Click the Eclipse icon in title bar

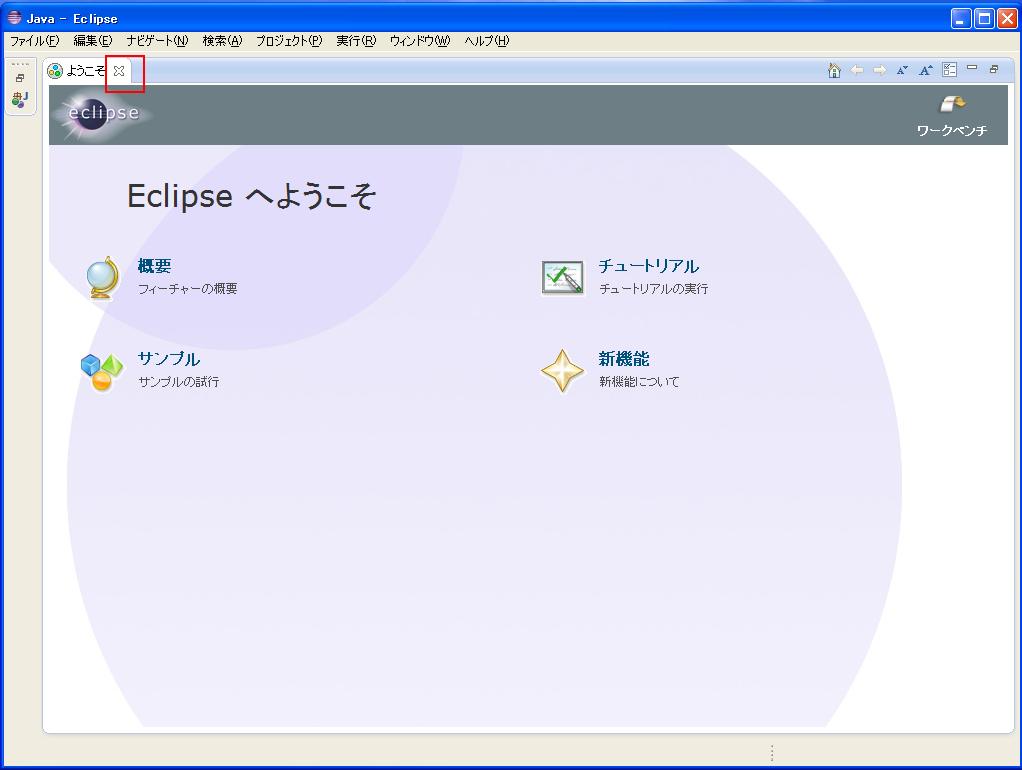coord(14,18)
